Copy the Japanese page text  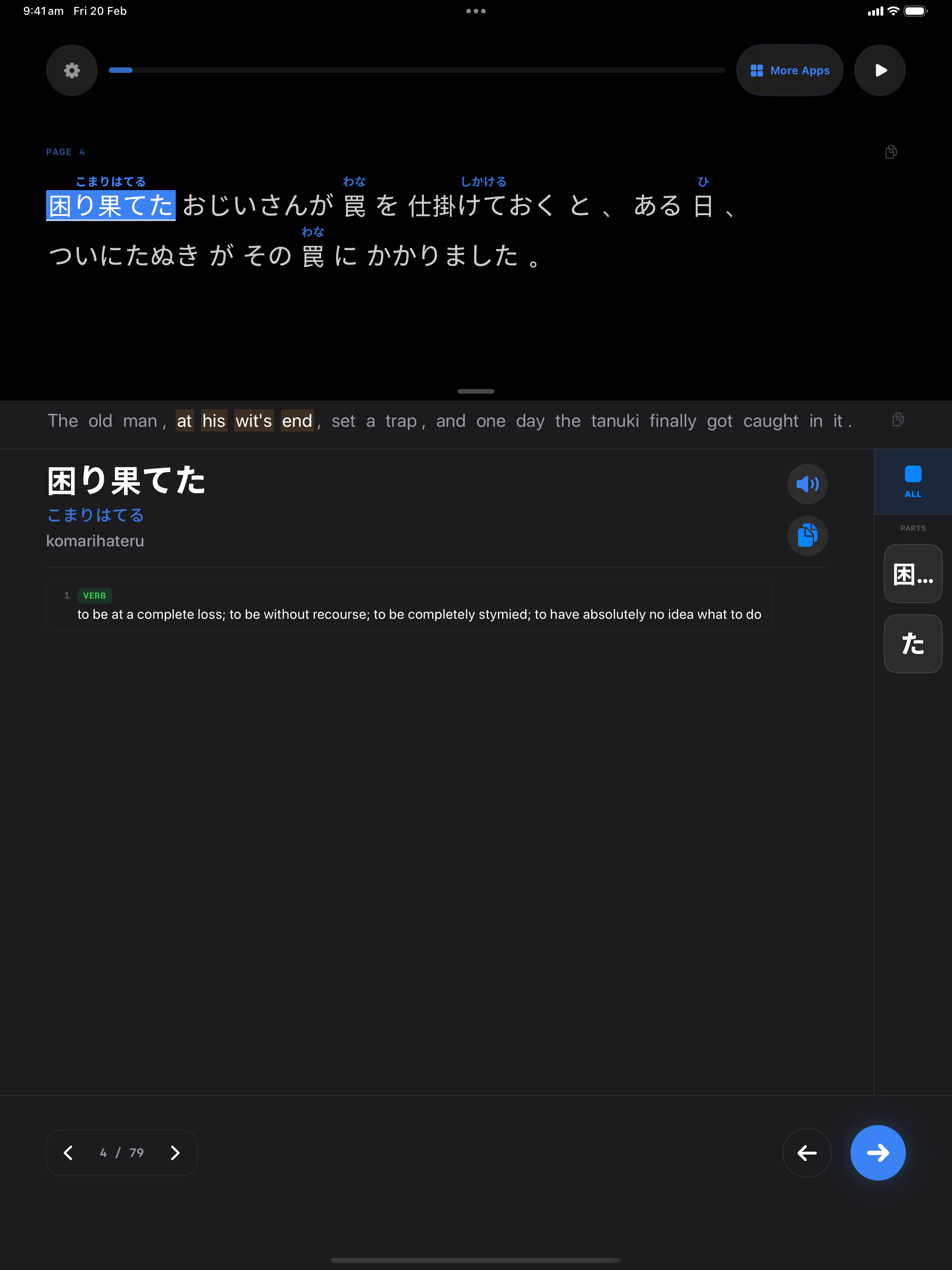891,152
